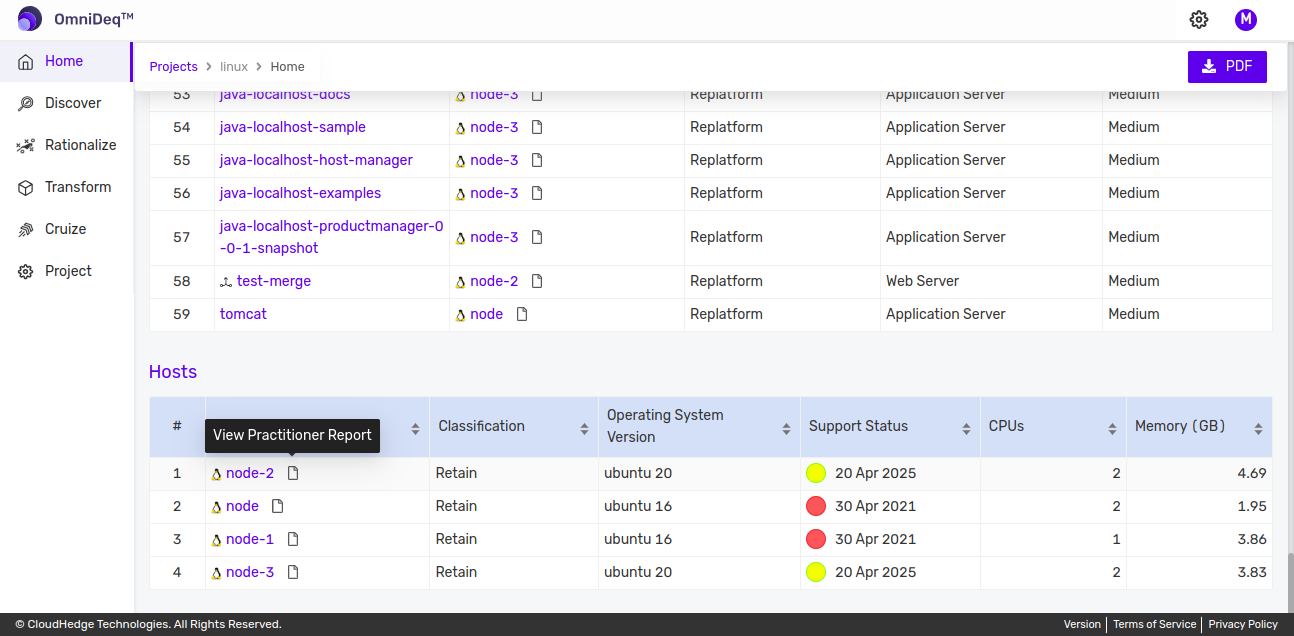Open the tomcat application link
This screenshot has height=636, width=1294.
[243, 314]
